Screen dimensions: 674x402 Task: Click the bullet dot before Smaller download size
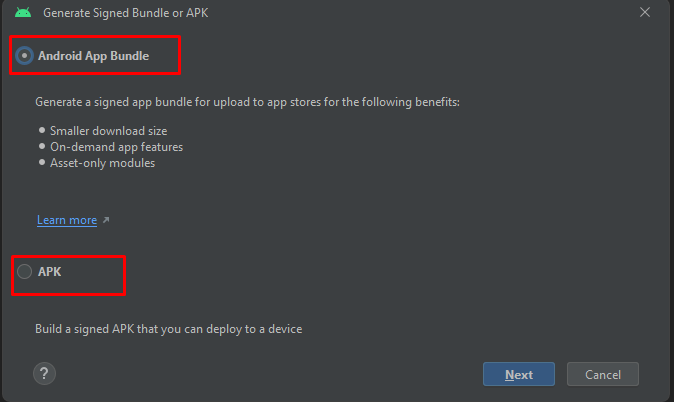tap(41, 131)
